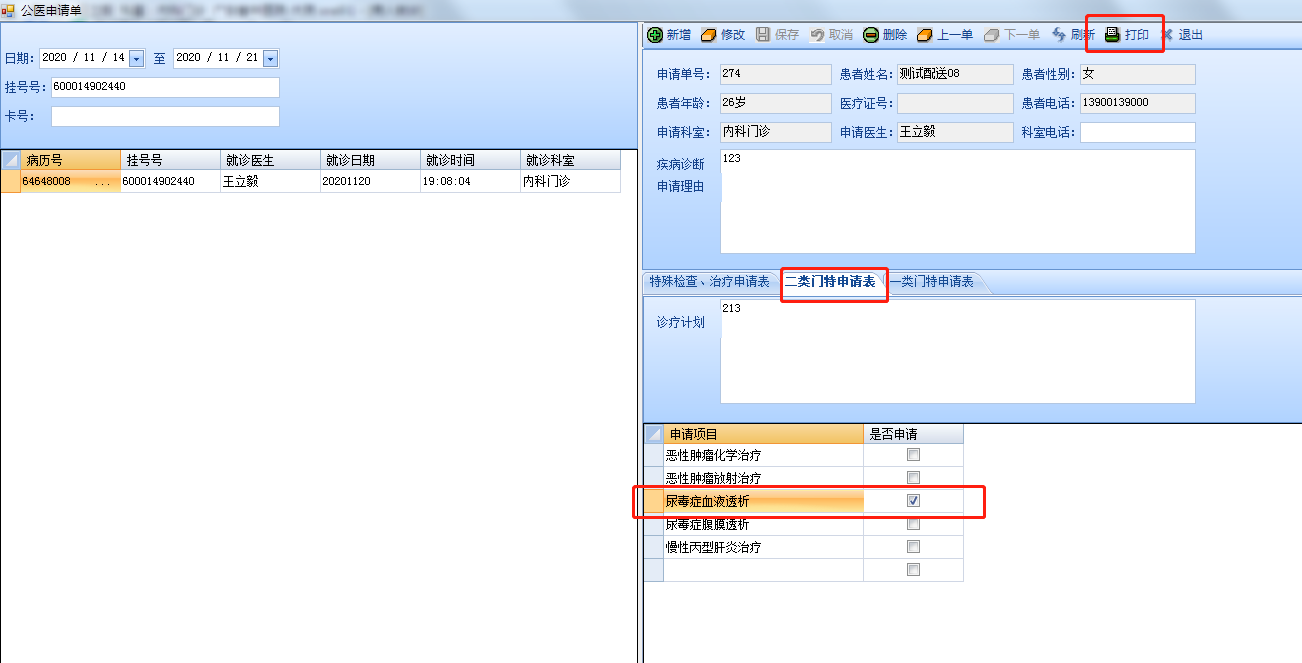
Task: Select the 慢性丙型肝炎治疗 item label
Action: click(714, 547)
